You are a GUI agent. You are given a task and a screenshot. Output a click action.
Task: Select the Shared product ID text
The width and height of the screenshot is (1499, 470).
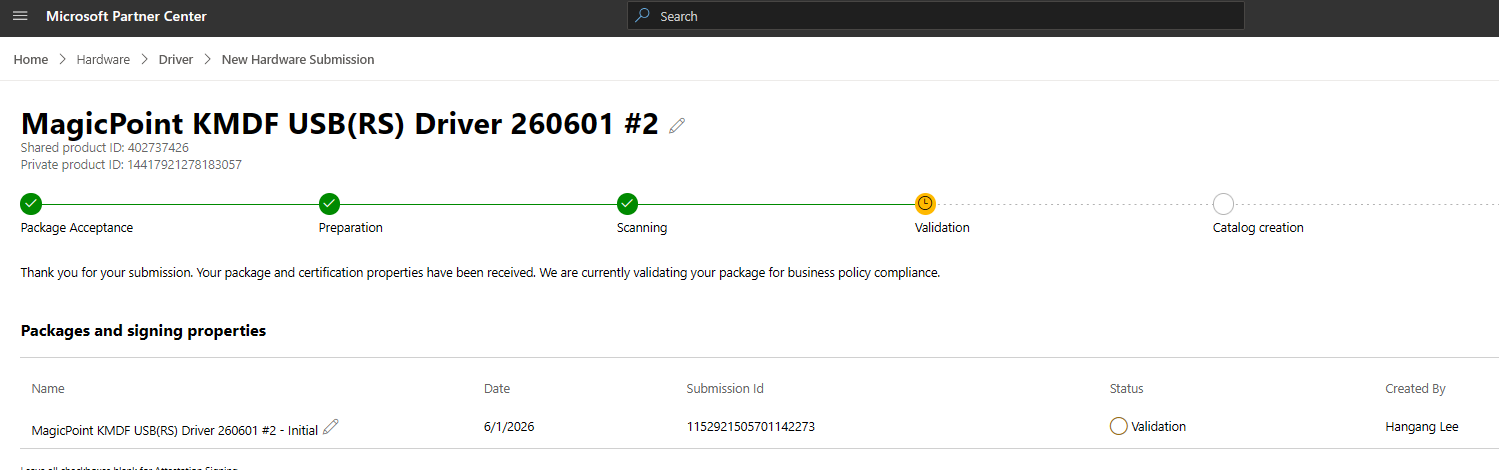pos(105,148)
